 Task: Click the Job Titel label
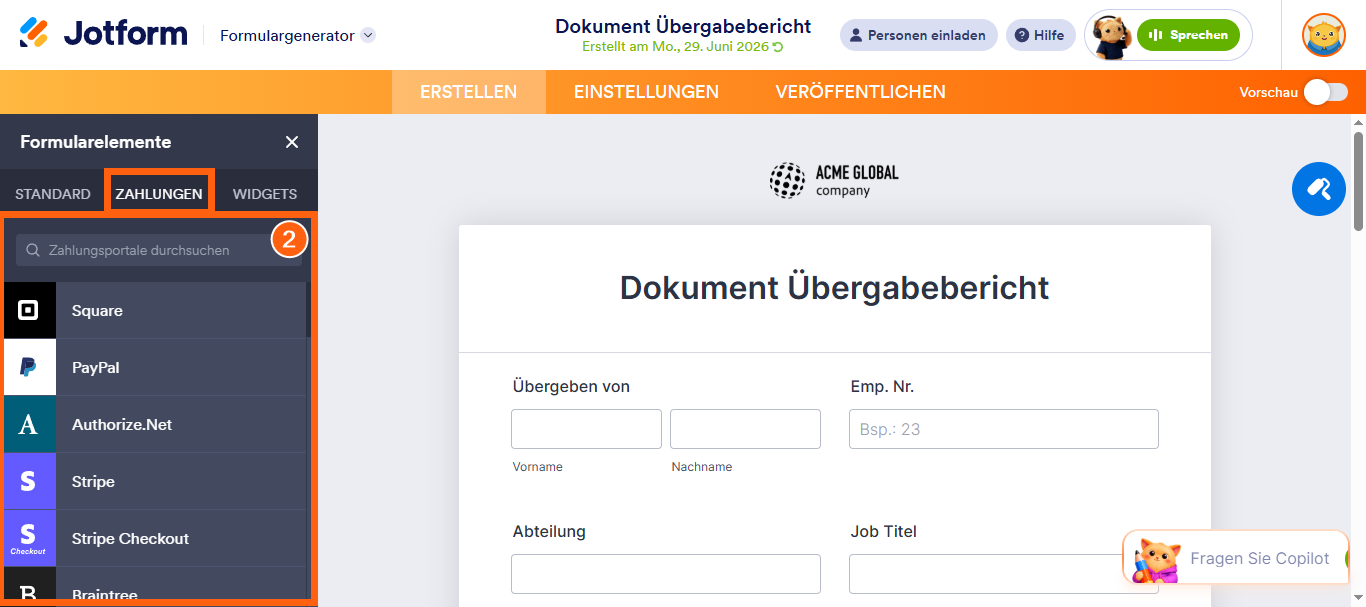click(883, 532)
